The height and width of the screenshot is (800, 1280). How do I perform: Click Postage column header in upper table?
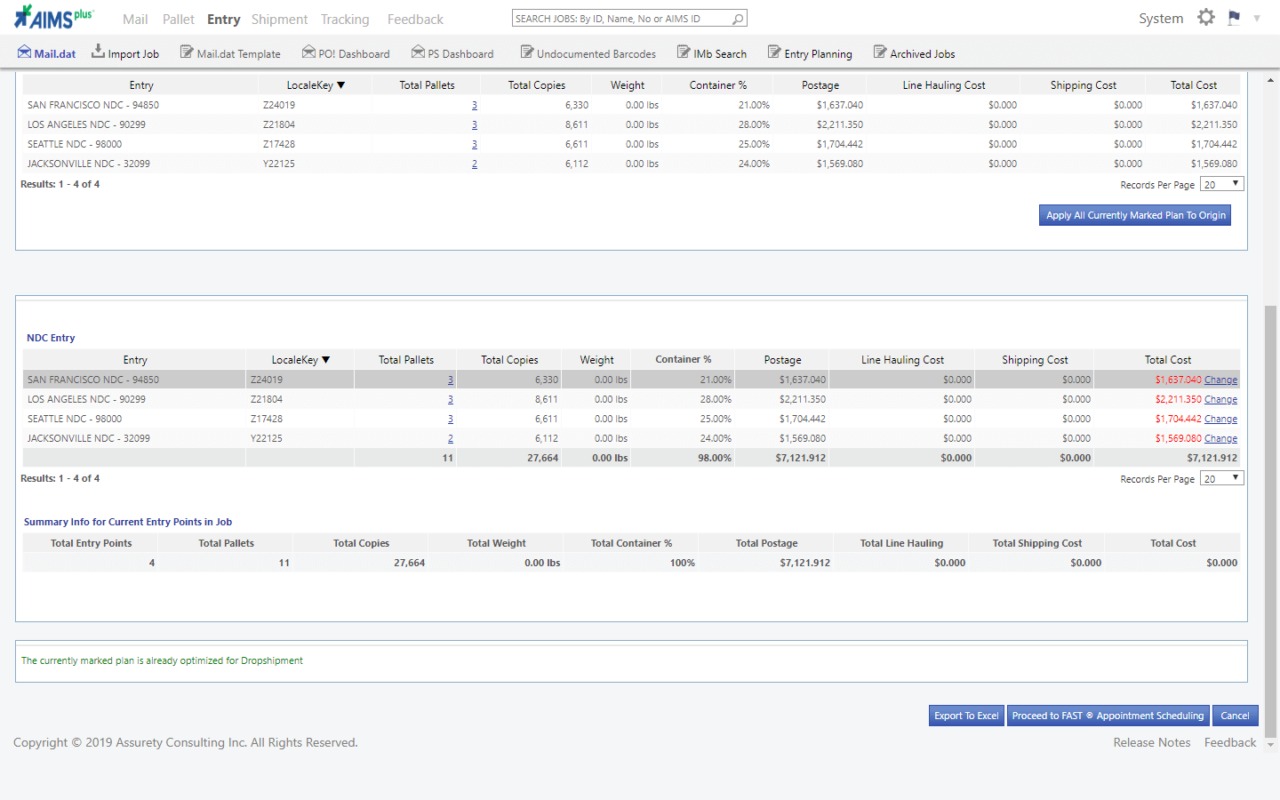pos(820,86)
